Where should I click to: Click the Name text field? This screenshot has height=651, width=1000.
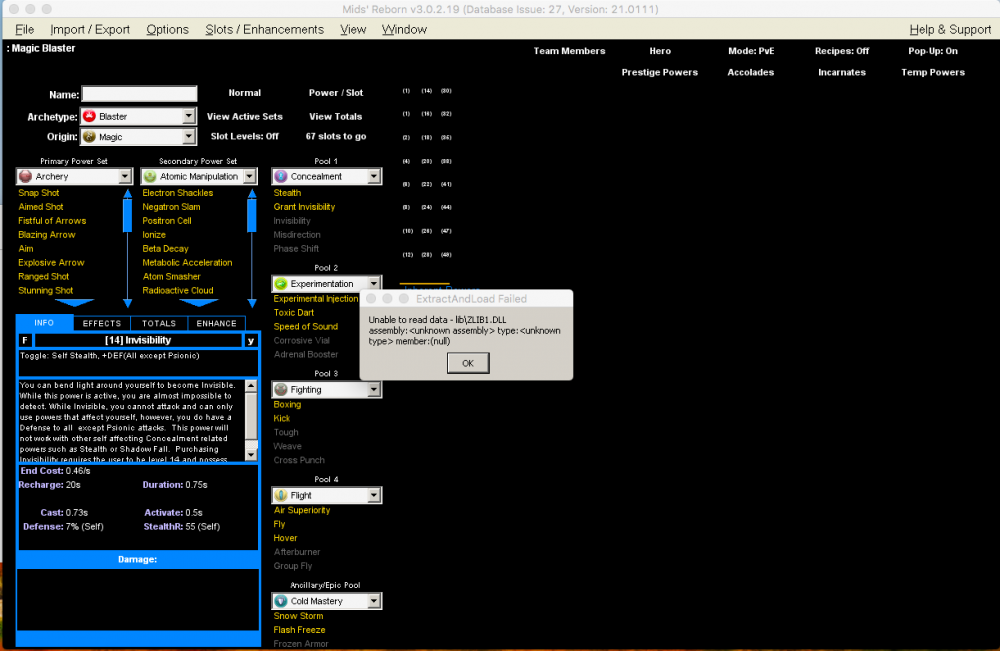point(139,94)
